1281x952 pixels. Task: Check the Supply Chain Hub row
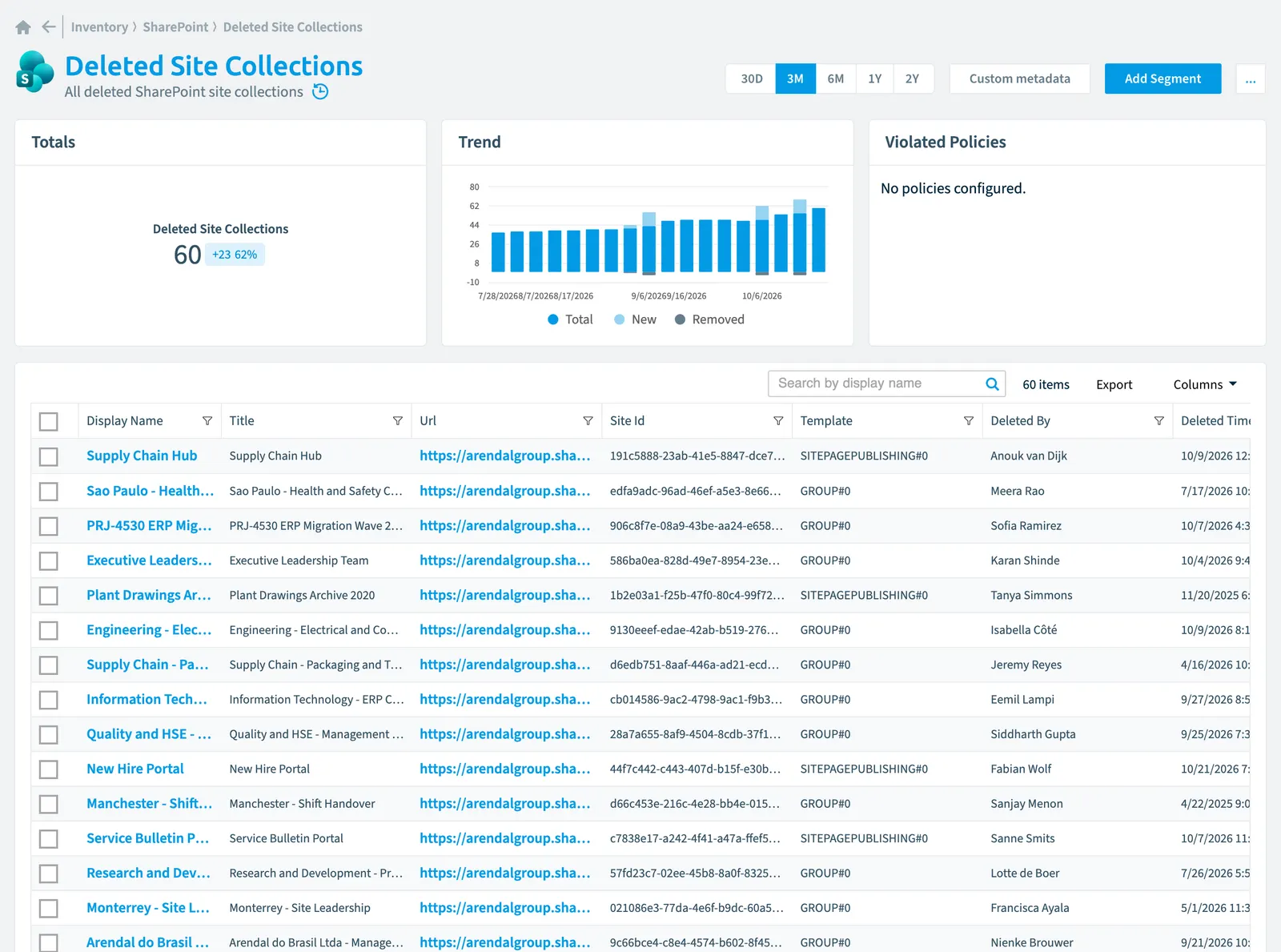click(49, 456)
